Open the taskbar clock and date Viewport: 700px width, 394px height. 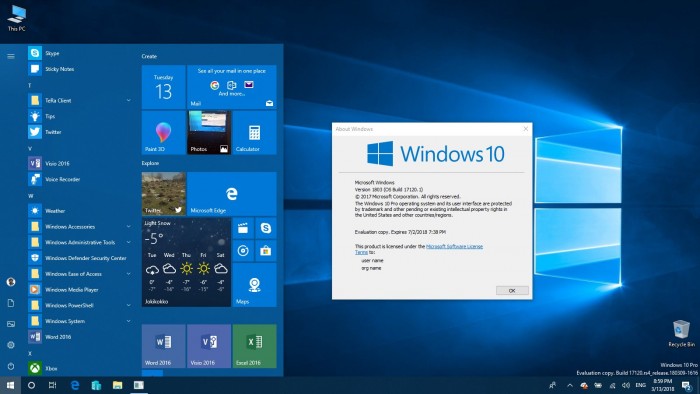[662, 386]
